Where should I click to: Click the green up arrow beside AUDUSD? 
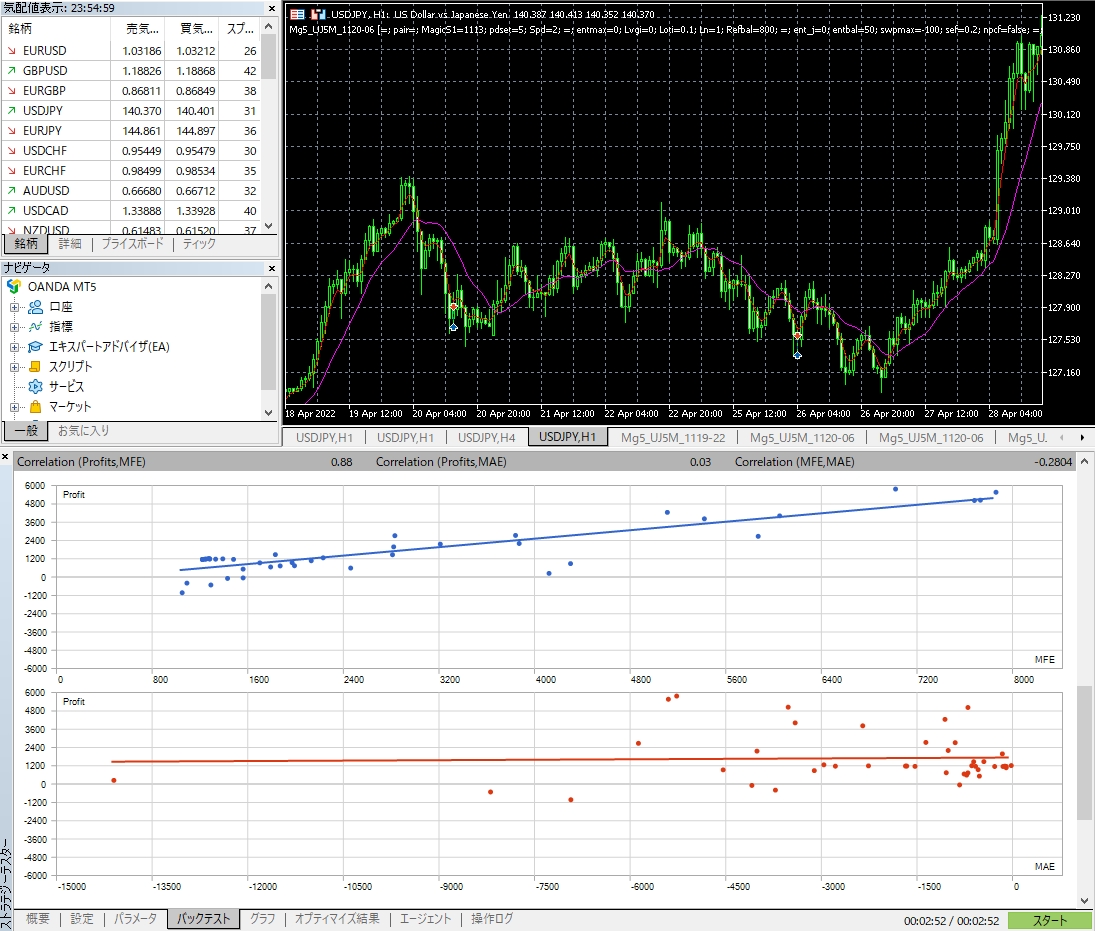(x=12, y=191)
